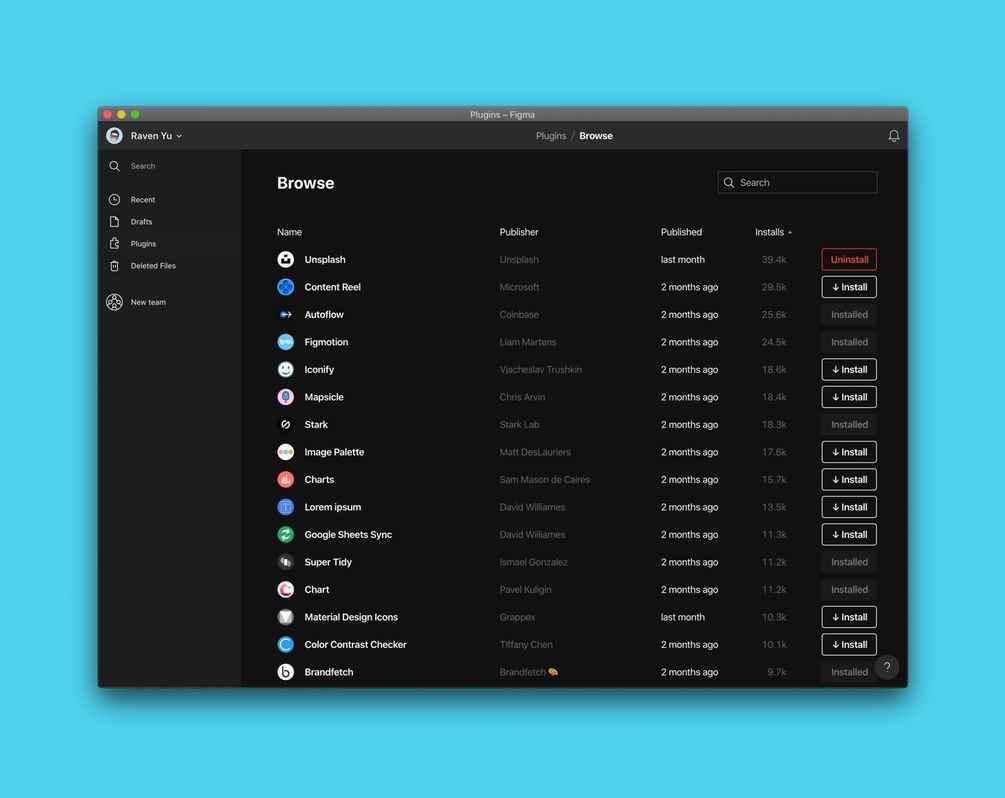Screen dimensions: 1005x798
Task: Sort by the Published column header
Action: (x=681, y=232)
